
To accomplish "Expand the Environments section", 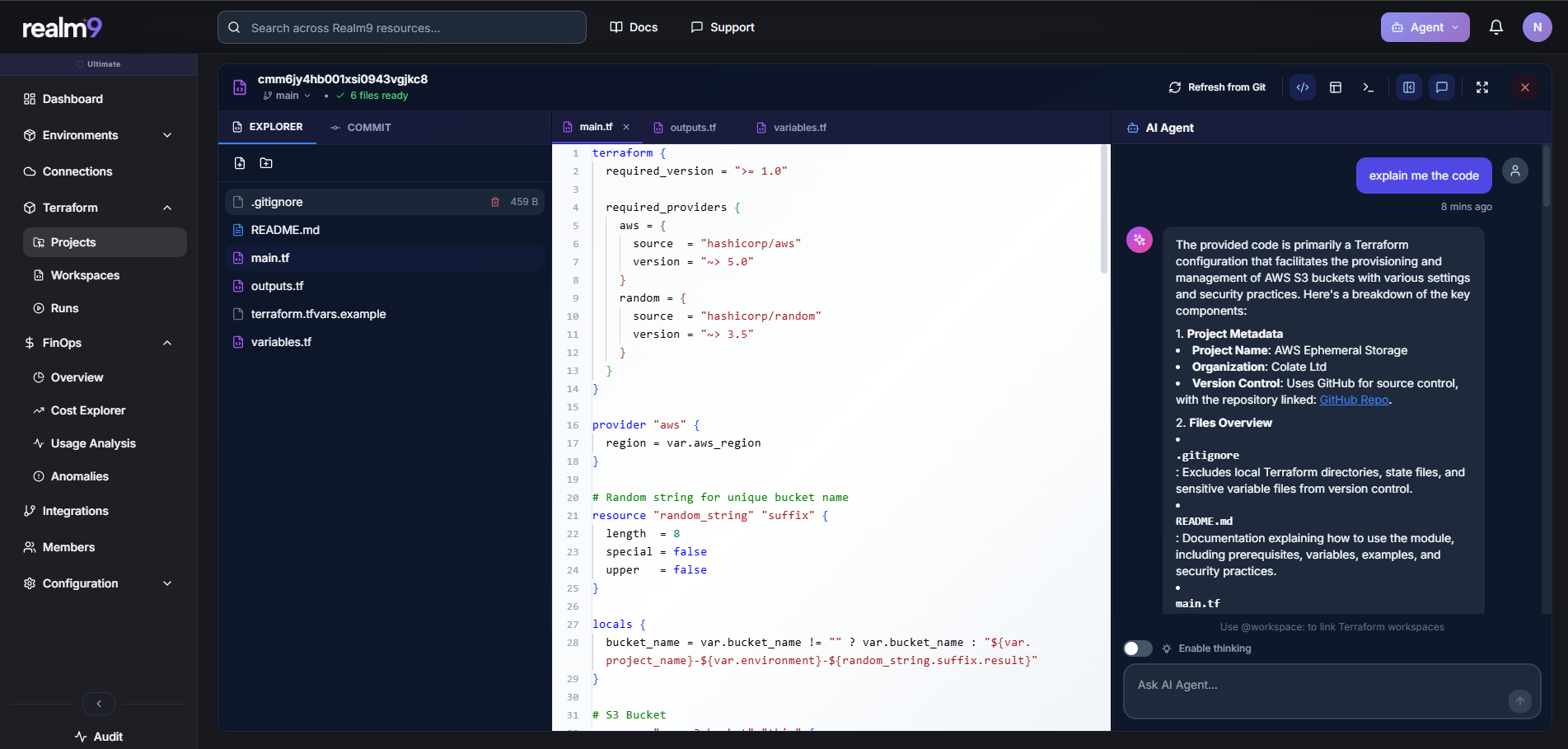I will pos(168,135).
